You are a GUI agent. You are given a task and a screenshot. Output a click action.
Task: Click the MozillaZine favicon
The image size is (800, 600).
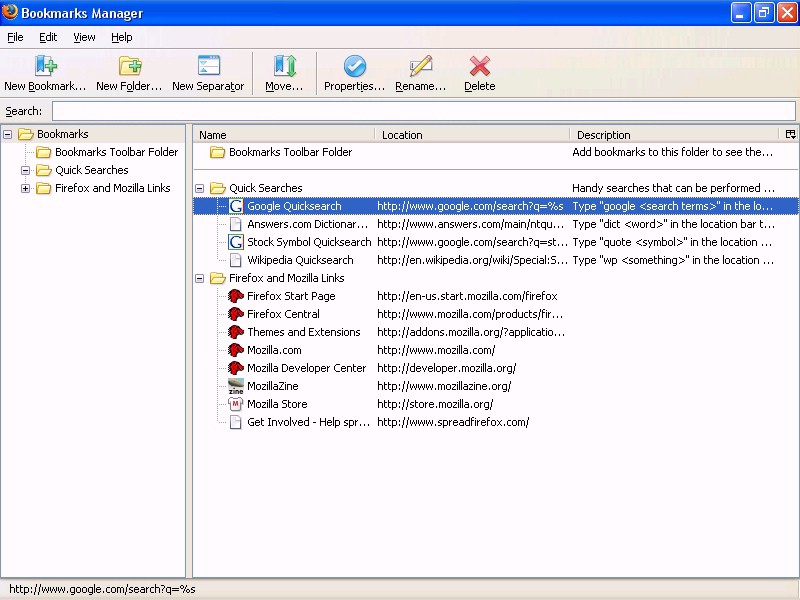click(x=236, y=386)
